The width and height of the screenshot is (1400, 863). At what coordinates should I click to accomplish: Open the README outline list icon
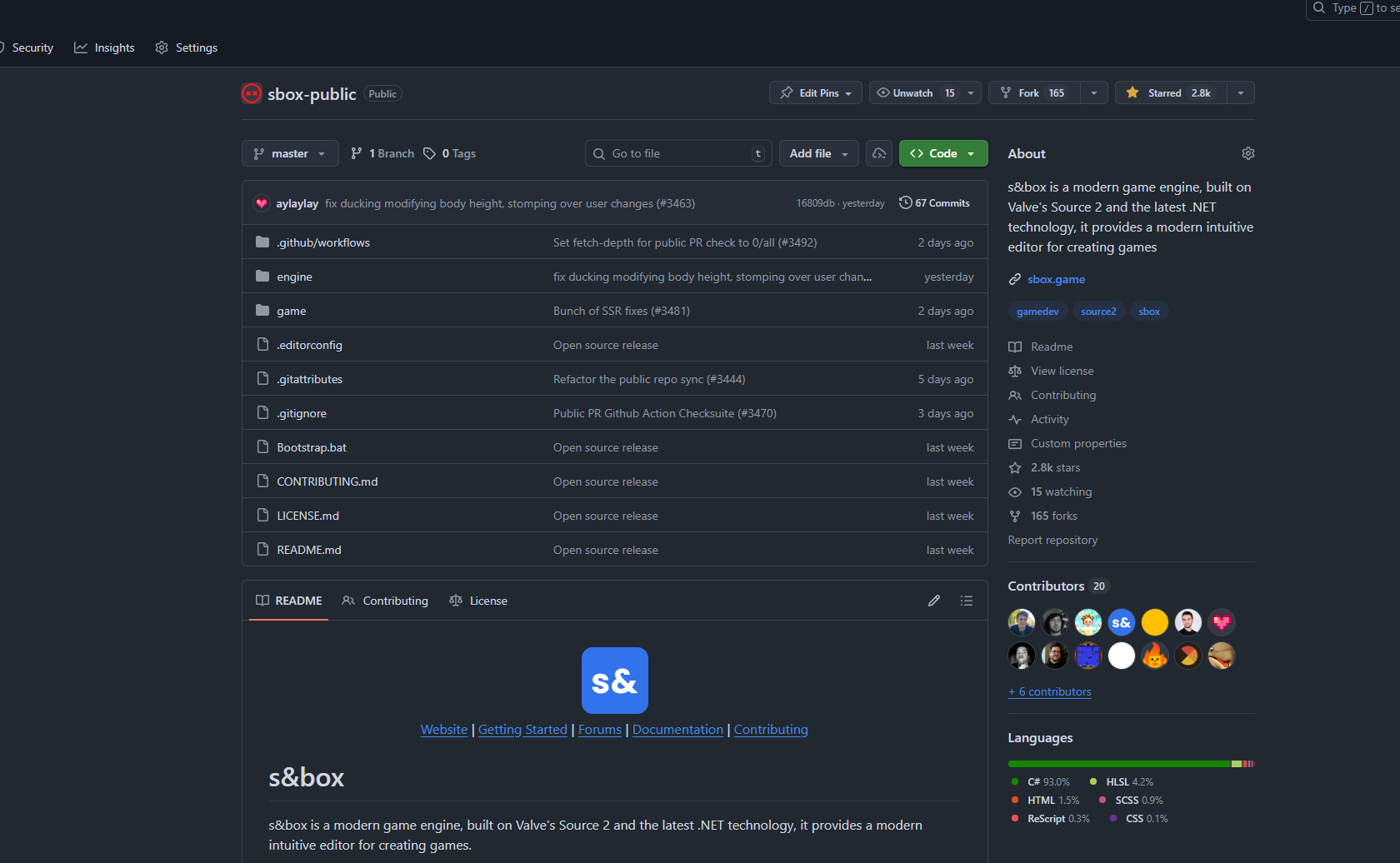coord(966,601)
